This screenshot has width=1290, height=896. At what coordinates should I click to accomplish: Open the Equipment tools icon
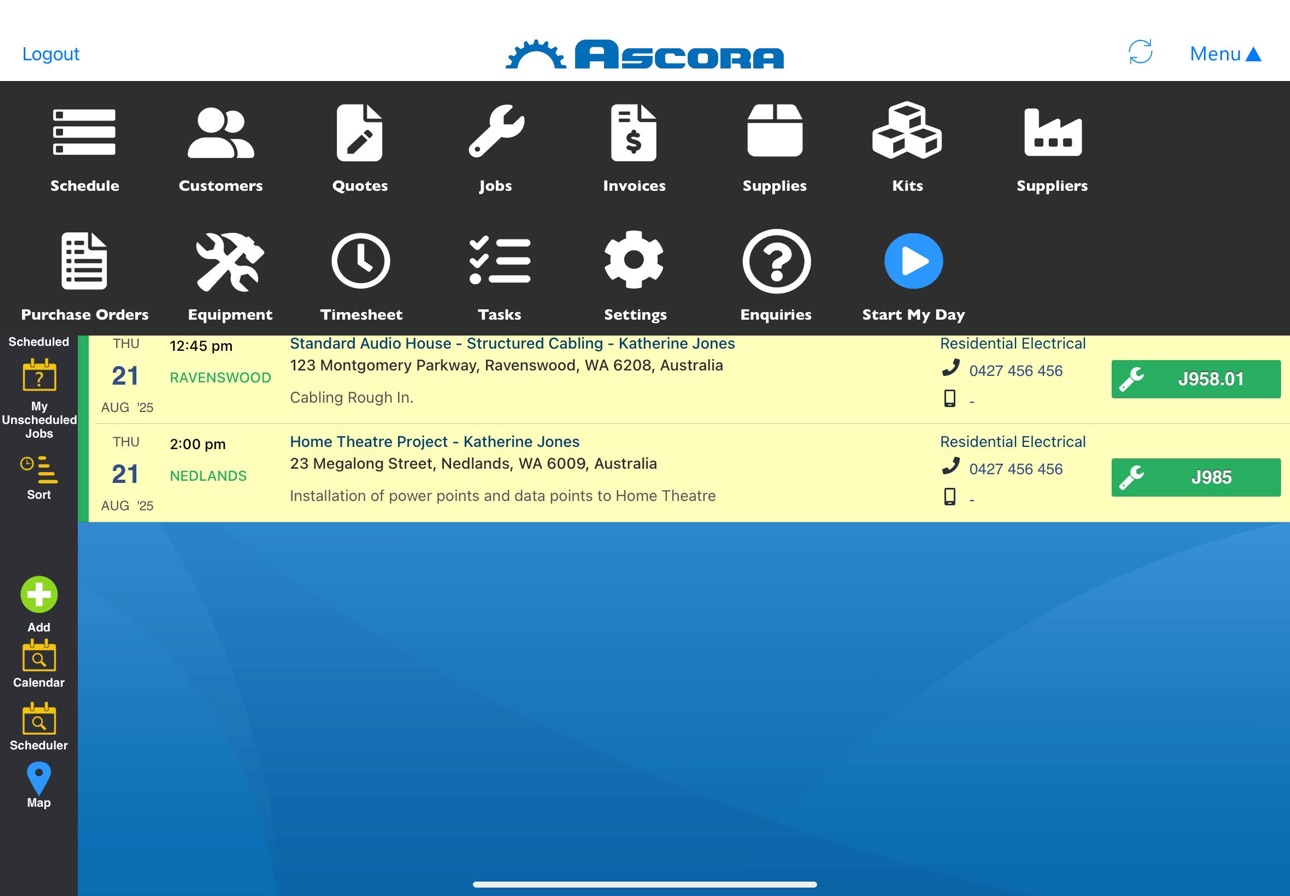click(x=230, y=262)
